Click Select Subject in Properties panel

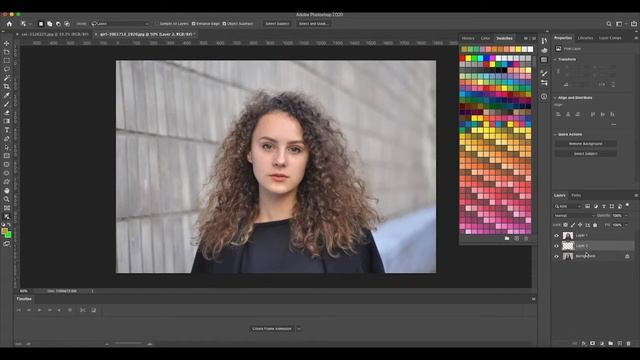point(586,154)
